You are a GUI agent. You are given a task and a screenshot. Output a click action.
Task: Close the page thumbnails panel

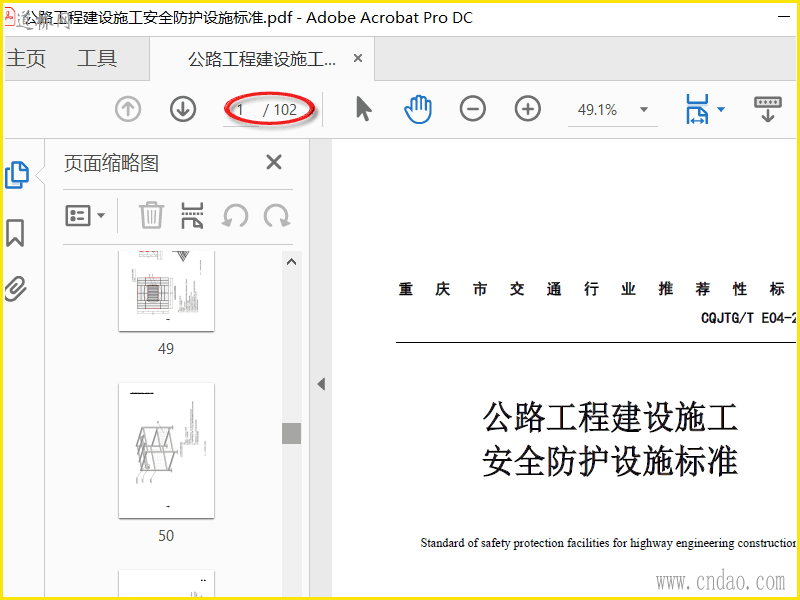pyautogui.click(x=274, y=163)
